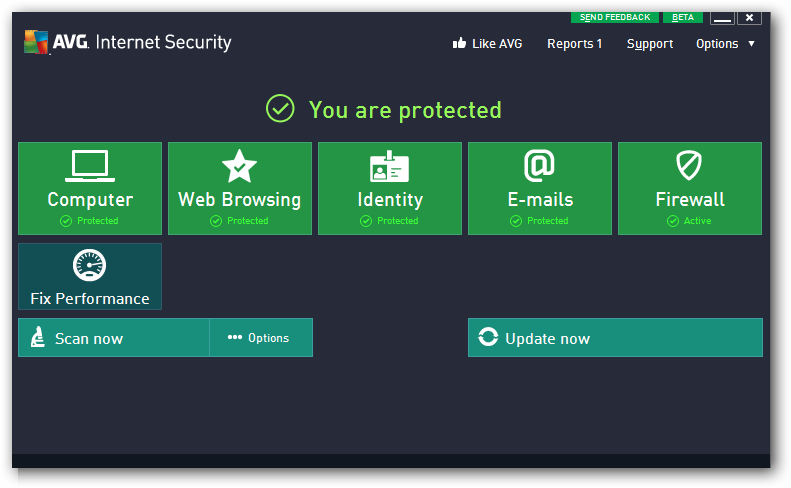This screenshot has width=791, height=488.
Task: Start a scan with Scan now
Action: click(89, 339)
